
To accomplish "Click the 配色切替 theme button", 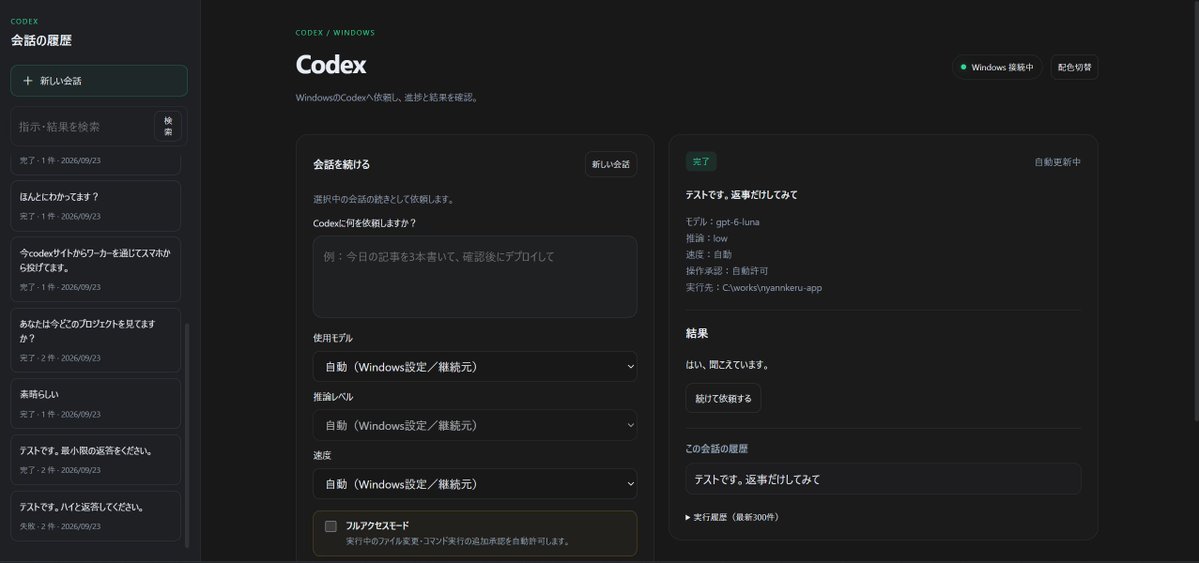I will pyautogui.click(x=1074, y=67).
